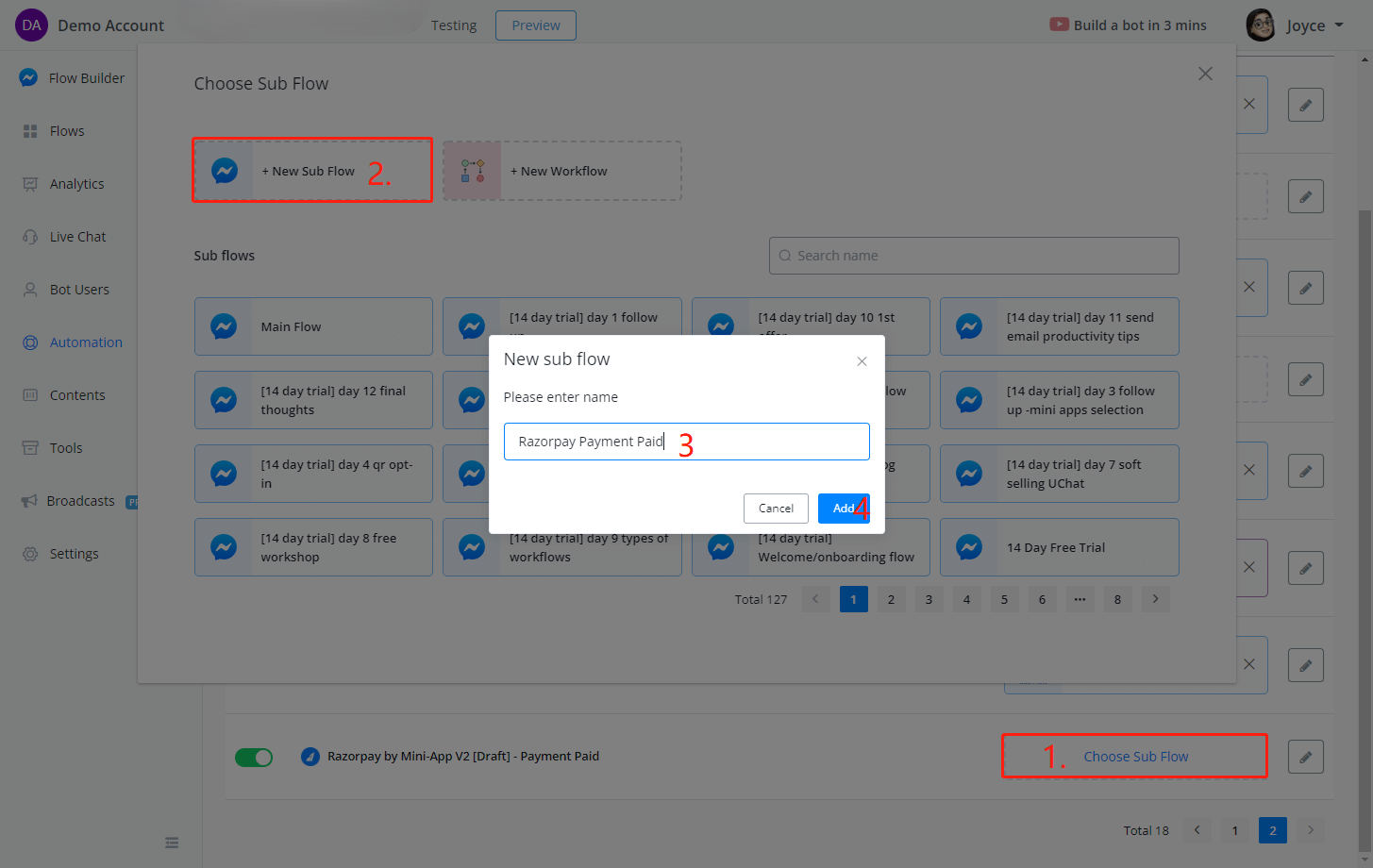Open Analytics in sidebar
The height and width of the screenshot is (868, 1373).
pos(64,184)
